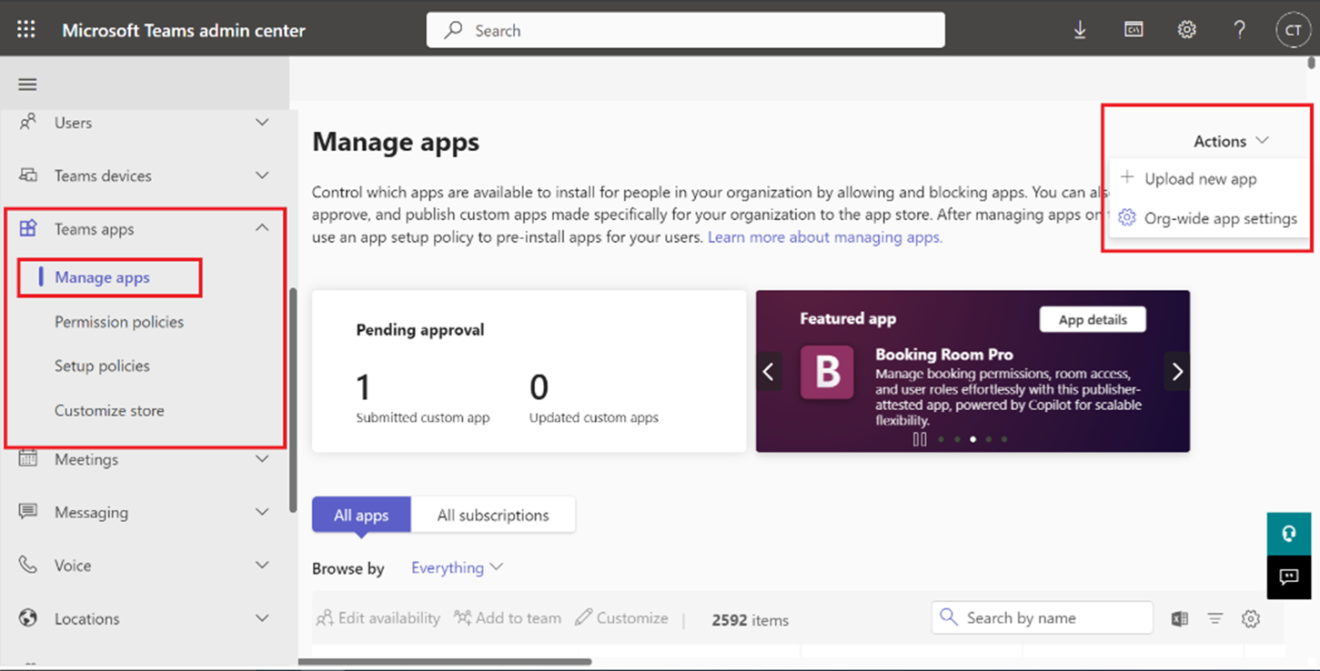The height and width of the screenshot is (671, 1320).
Task: Click the download/releases icon in top bar
Action: point(1080,29)
